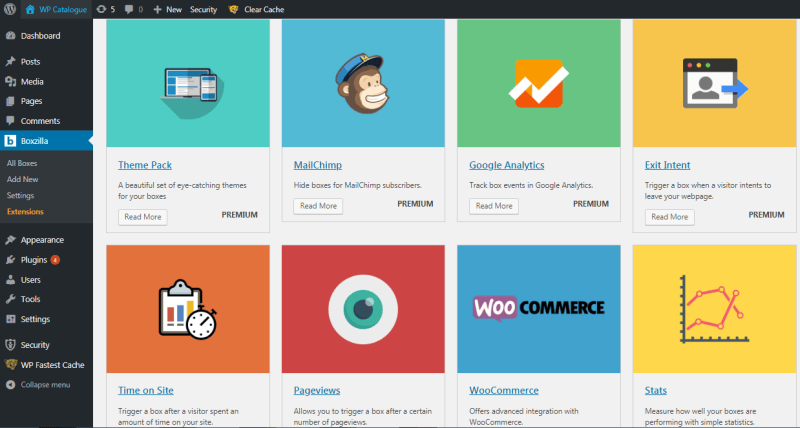The width and height of the screenshot is (800, 428).
Task: Click the Security shield icon in sidebar
Action: [10, 345]
